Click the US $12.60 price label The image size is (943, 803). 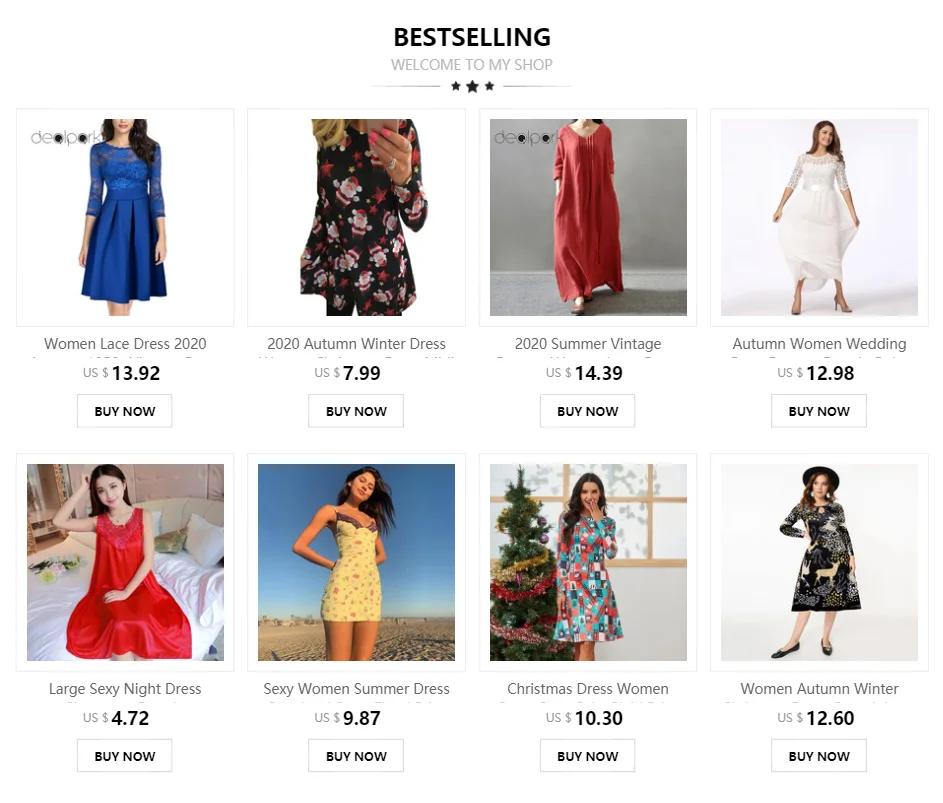point(816,718)
